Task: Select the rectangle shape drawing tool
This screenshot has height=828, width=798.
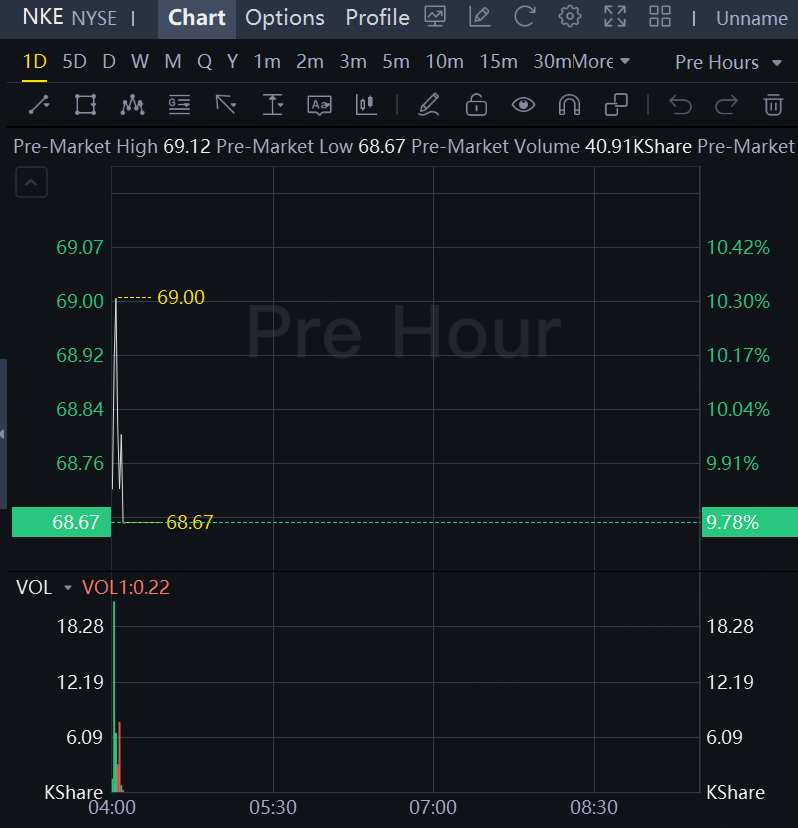Action: [x=85, y=105]
